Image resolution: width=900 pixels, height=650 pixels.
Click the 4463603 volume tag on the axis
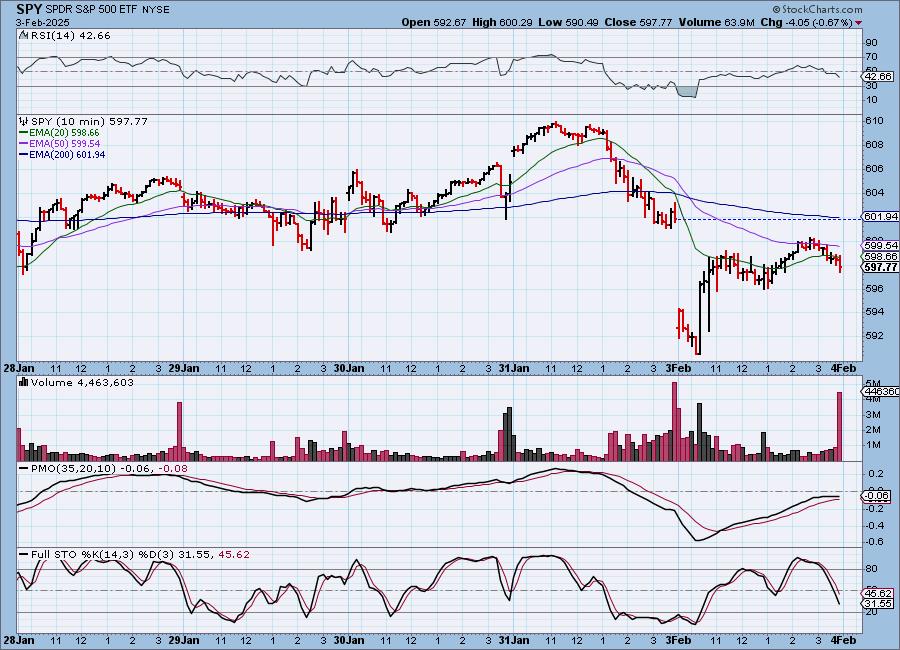coord(881,391)
